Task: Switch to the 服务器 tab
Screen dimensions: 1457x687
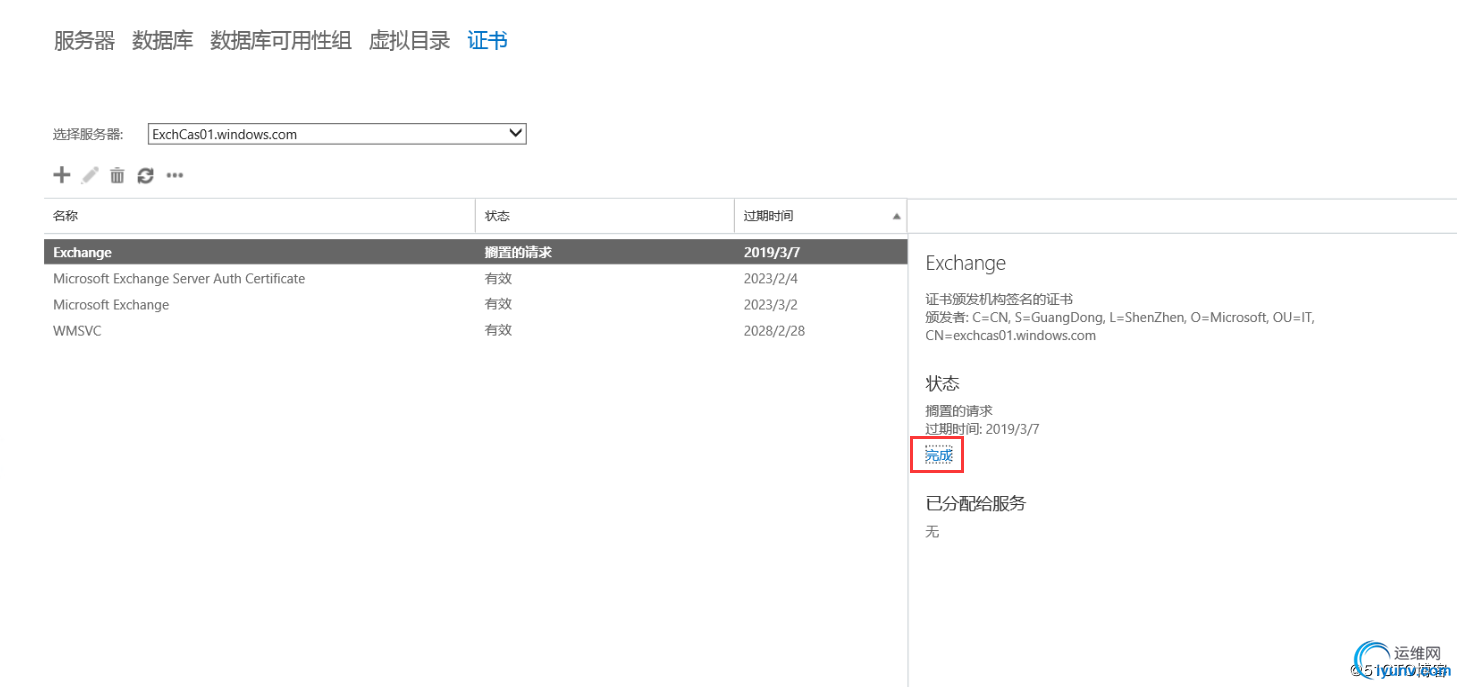Action: pyautogui.click(x=84, y=41)
